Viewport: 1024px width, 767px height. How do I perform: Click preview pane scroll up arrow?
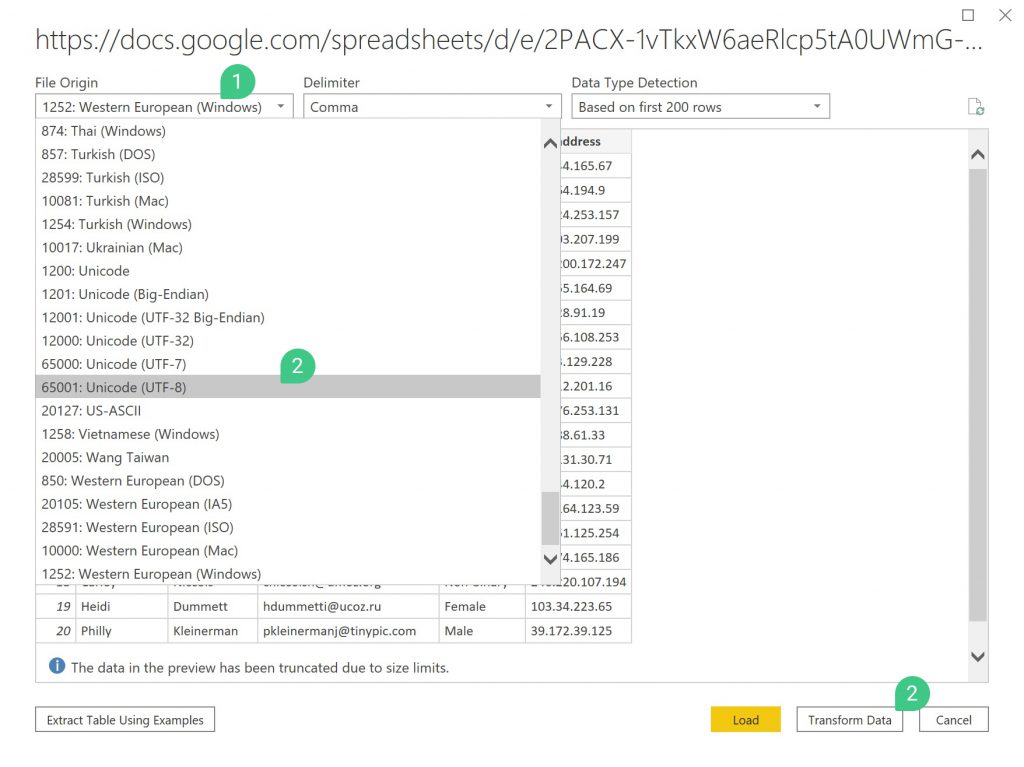(978, 155)
